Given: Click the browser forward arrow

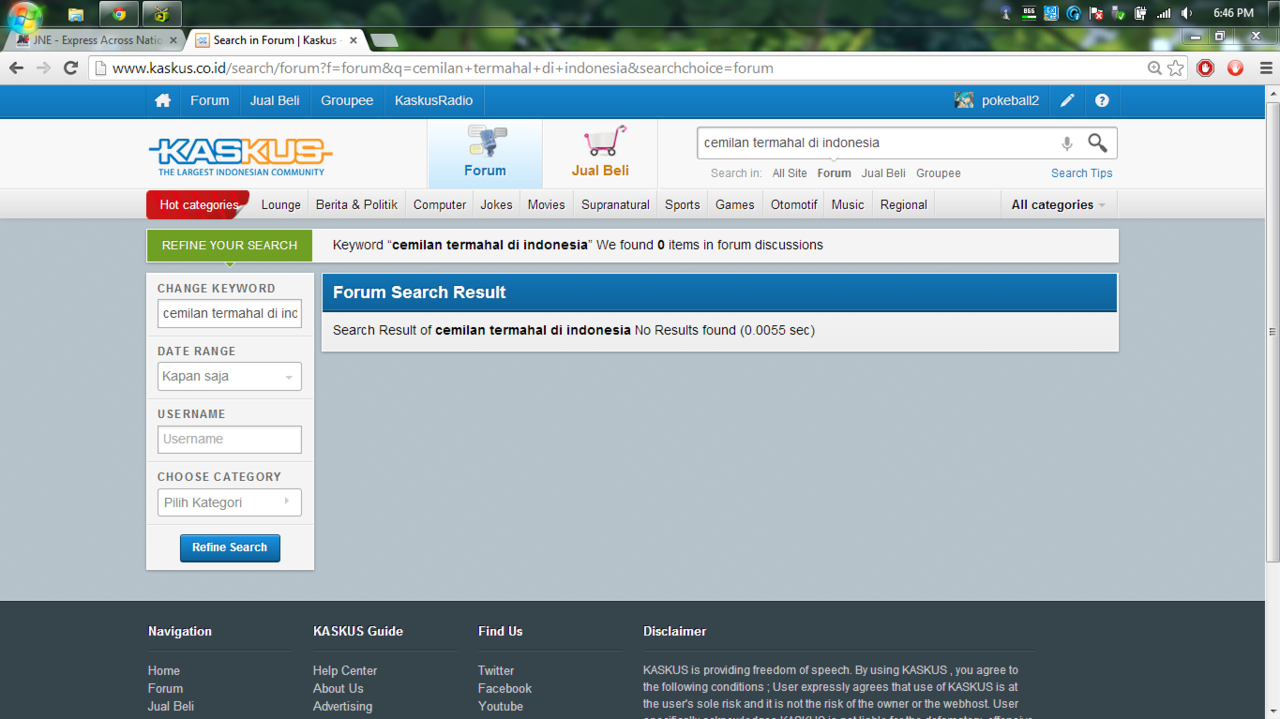Looking at the screenshot, I should (x=43, y=68).
